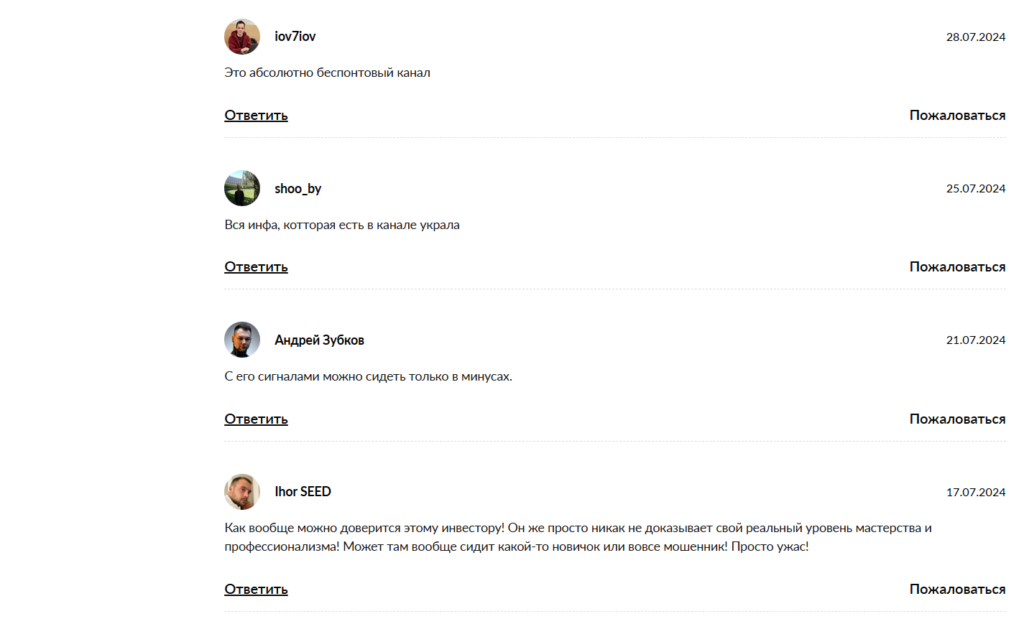This screenshot has width=1024, height=619.
Task: Open the iov7iov username
Action: 295,36
